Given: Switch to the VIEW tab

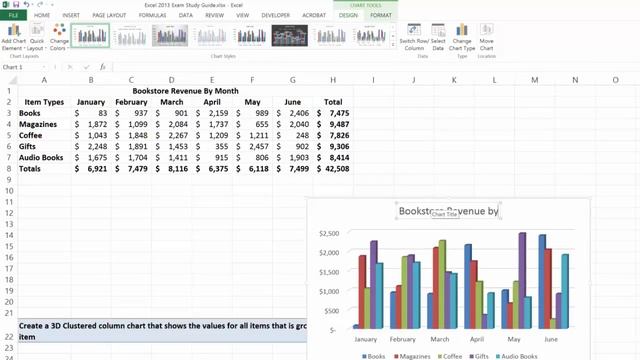Looking at the screenshot, I should [x=242, y=15].
